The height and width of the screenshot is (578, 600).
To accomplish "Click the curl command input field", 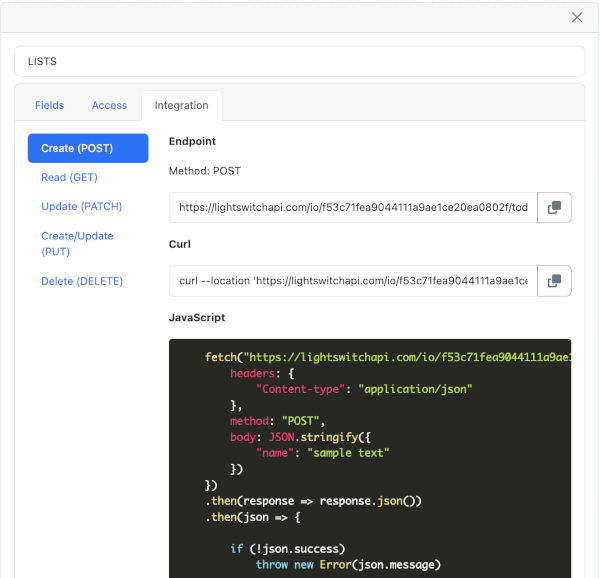I will click(353, 281).
